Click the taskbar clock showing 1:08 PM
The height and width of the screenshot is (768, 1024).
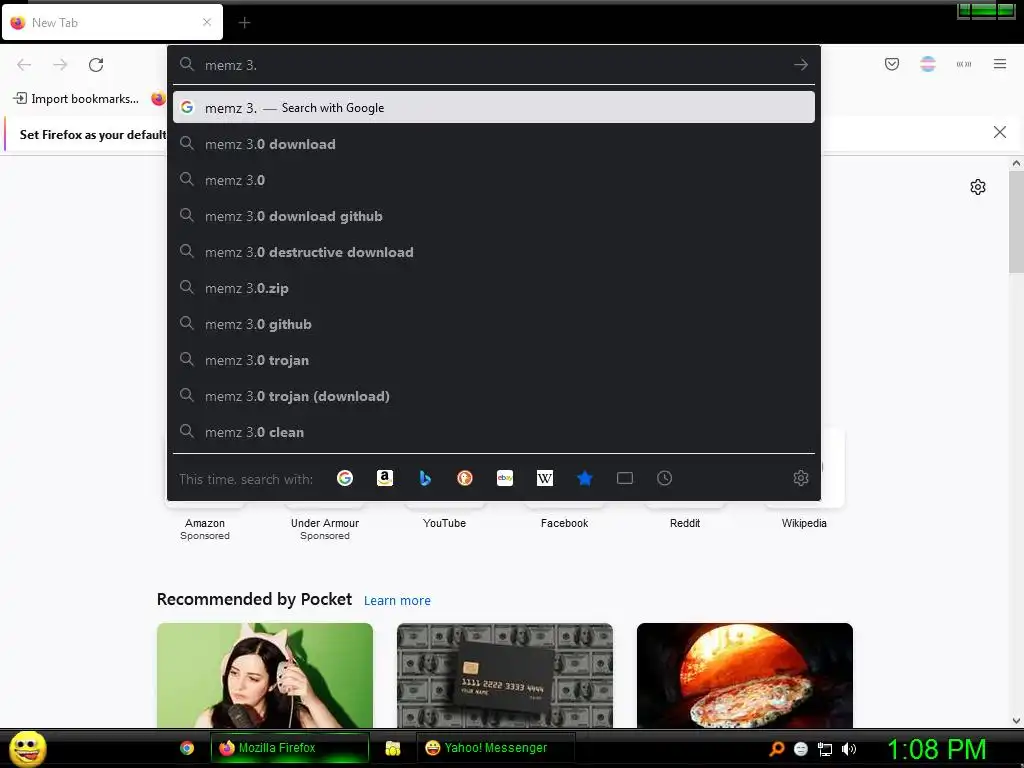click(936, 749)
